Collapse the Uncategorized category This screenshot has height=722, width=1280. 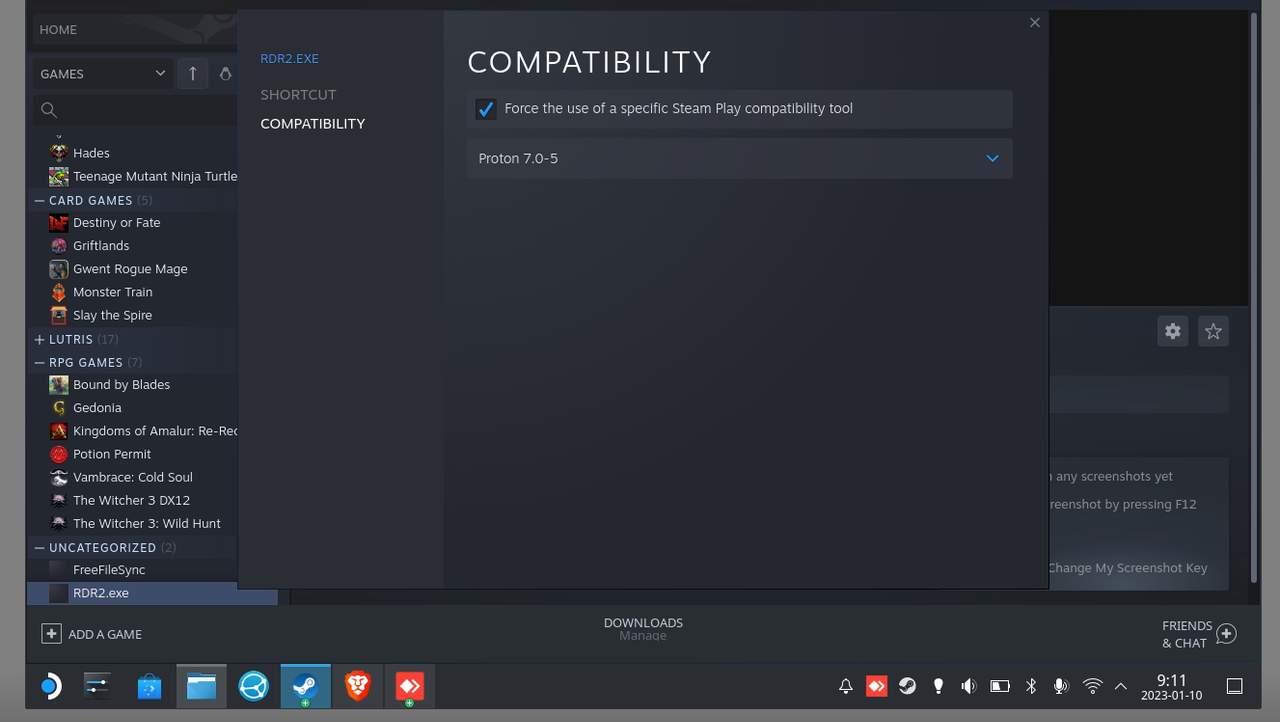click(40, 547)
